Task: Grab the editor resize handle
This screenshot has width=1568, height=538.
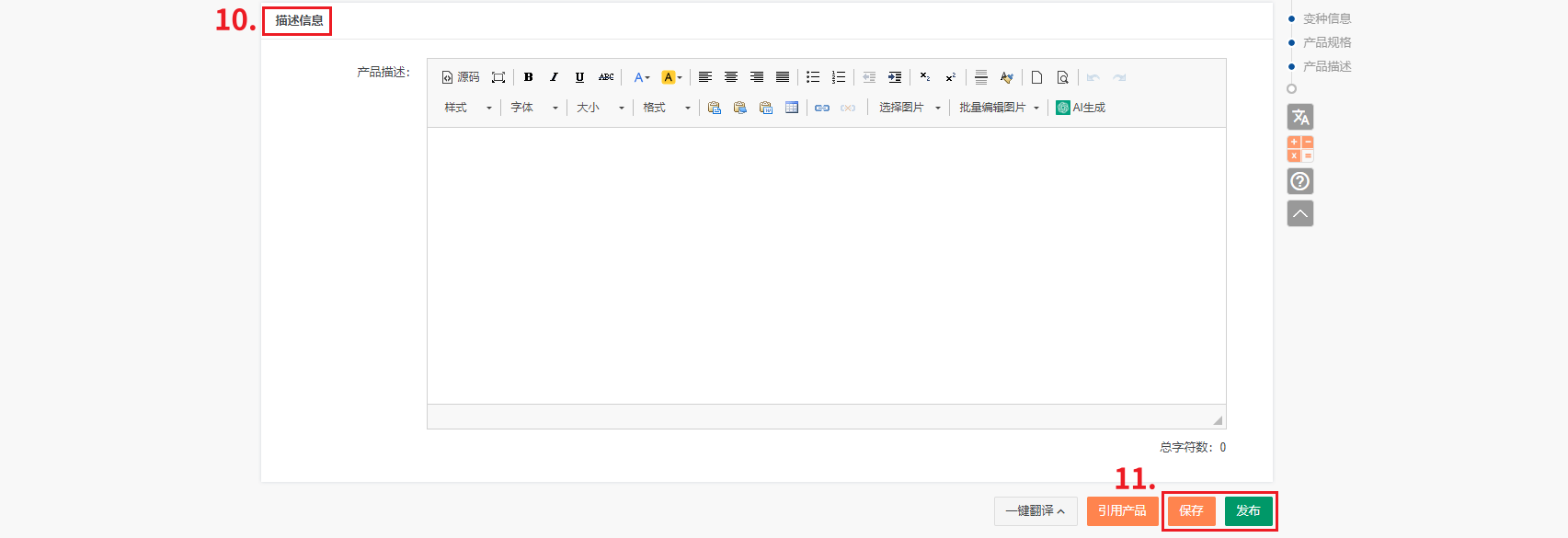Action: pos(1218,420)
